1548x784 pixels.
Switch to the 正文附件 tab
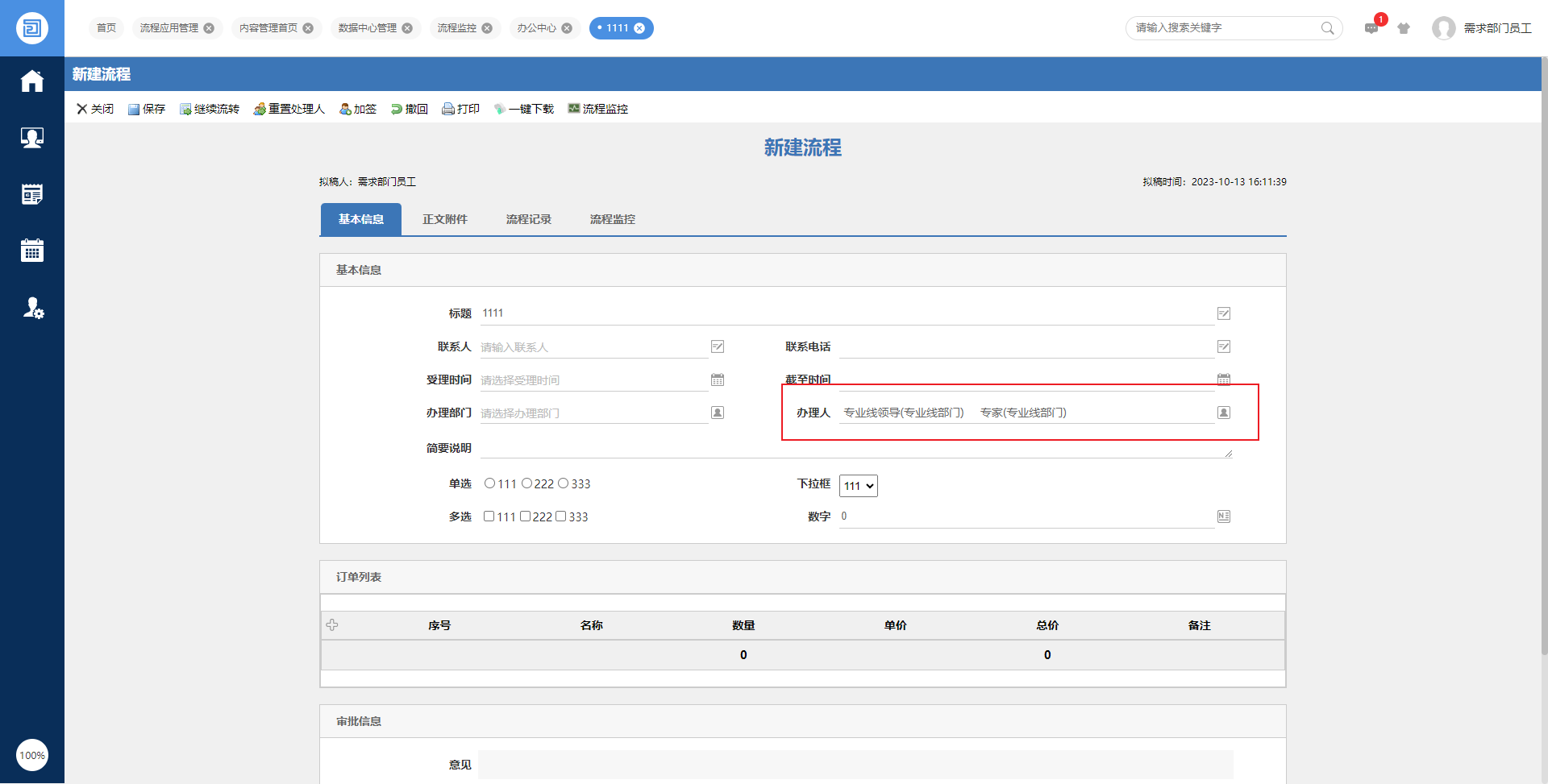tap(444, 219)
